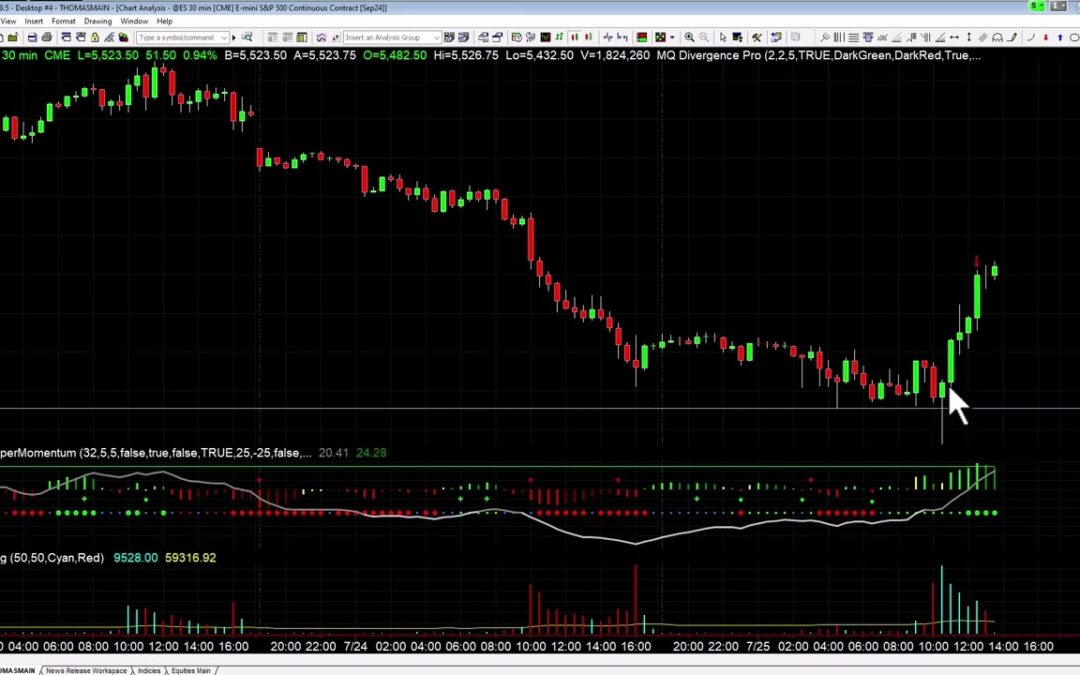Select the Horizontal Lines drawing tool
This screenshot has height=675, width=1080.
[x=853, y=36]
